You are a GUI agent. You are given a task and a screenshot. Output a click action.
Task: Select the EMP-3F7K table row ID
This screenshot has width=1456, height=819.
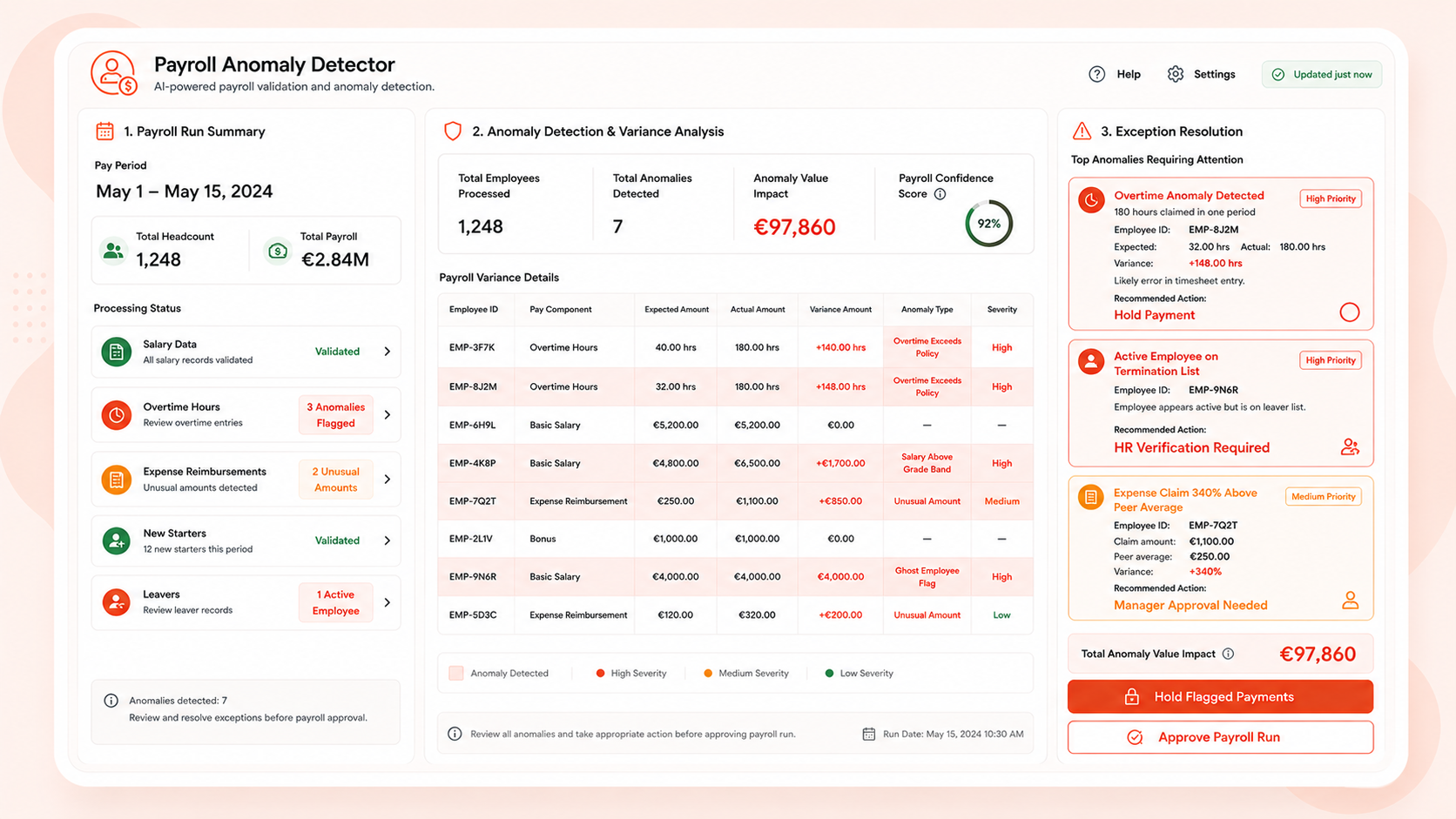[471, 347]
